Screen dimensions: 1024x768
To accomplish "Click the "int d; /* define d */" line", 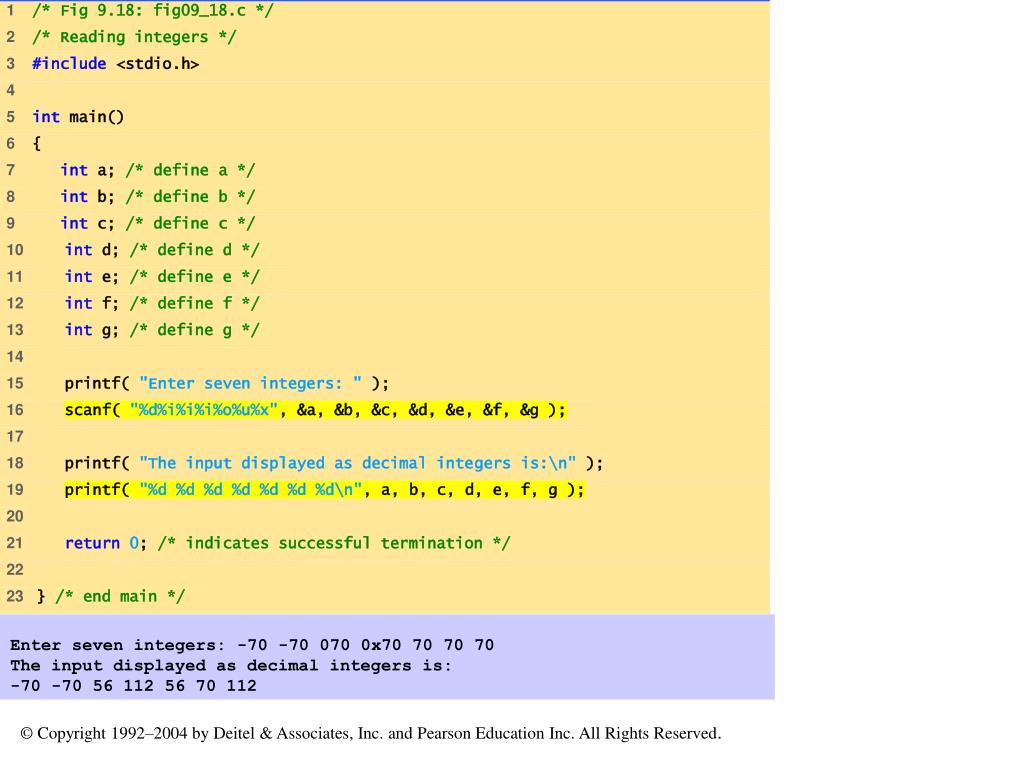I will [x=162, y=250].
